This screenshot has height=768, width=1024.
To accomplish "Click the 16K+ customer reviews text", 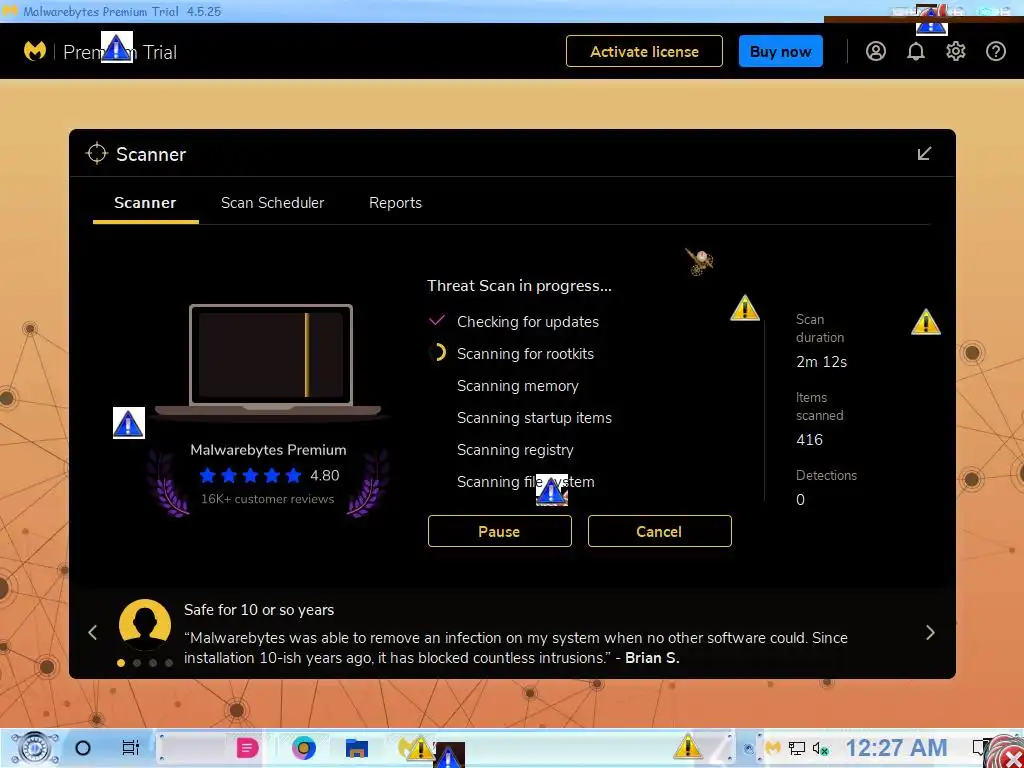I will 268,499.
